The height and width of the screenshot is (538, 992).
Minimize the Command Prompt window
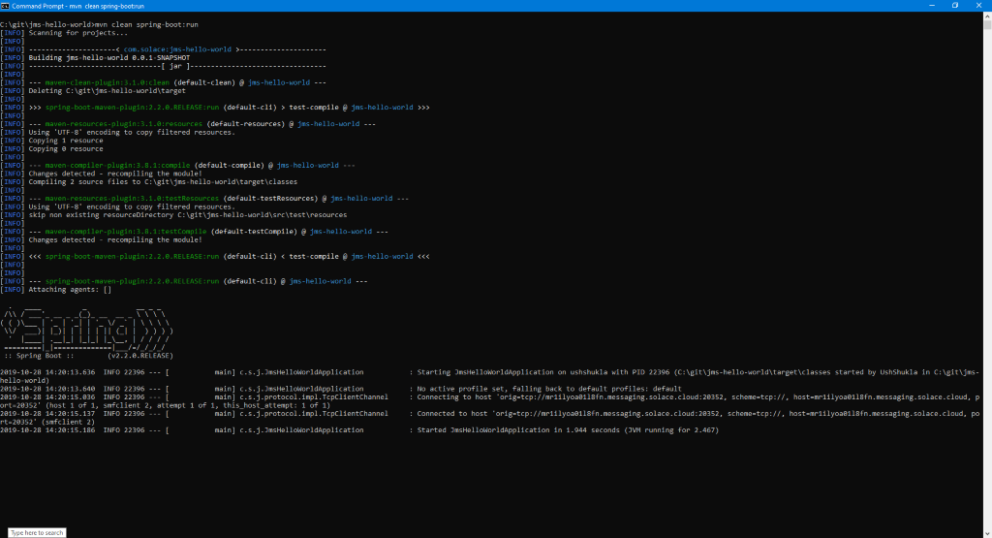[x=926, y=5]
